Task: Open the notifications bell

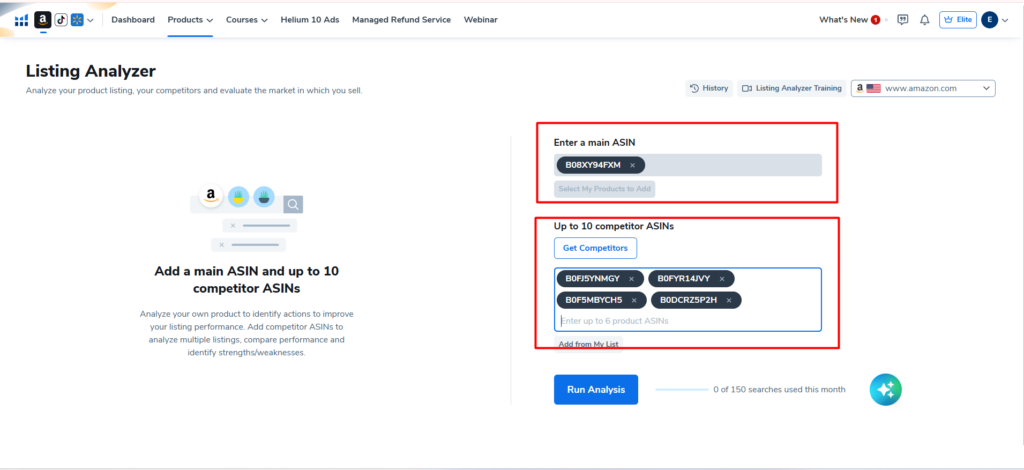Action: (925, 20)
